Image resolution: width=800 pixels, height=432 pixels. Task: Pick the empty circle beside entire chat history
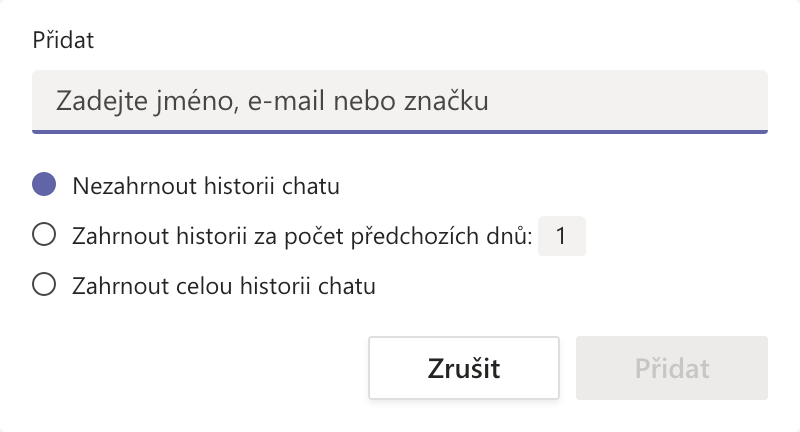coord(43,286)
